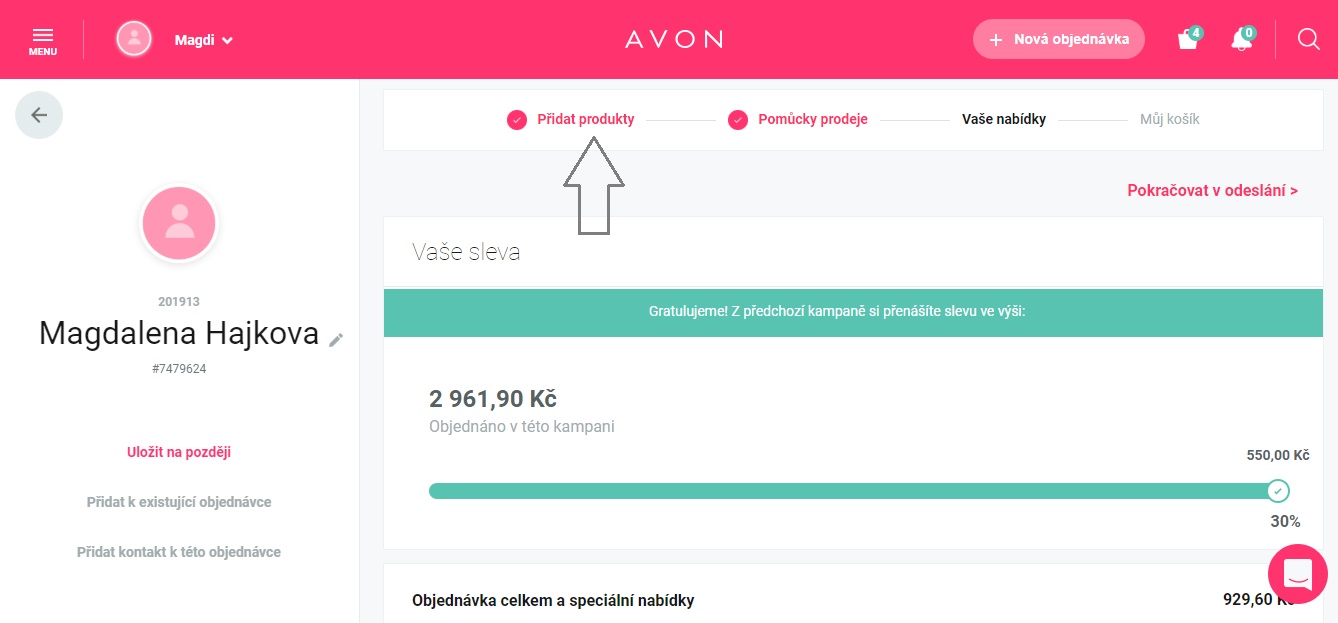
Task: Click the shopping basket icon with badge
Action: (1189, 39)
